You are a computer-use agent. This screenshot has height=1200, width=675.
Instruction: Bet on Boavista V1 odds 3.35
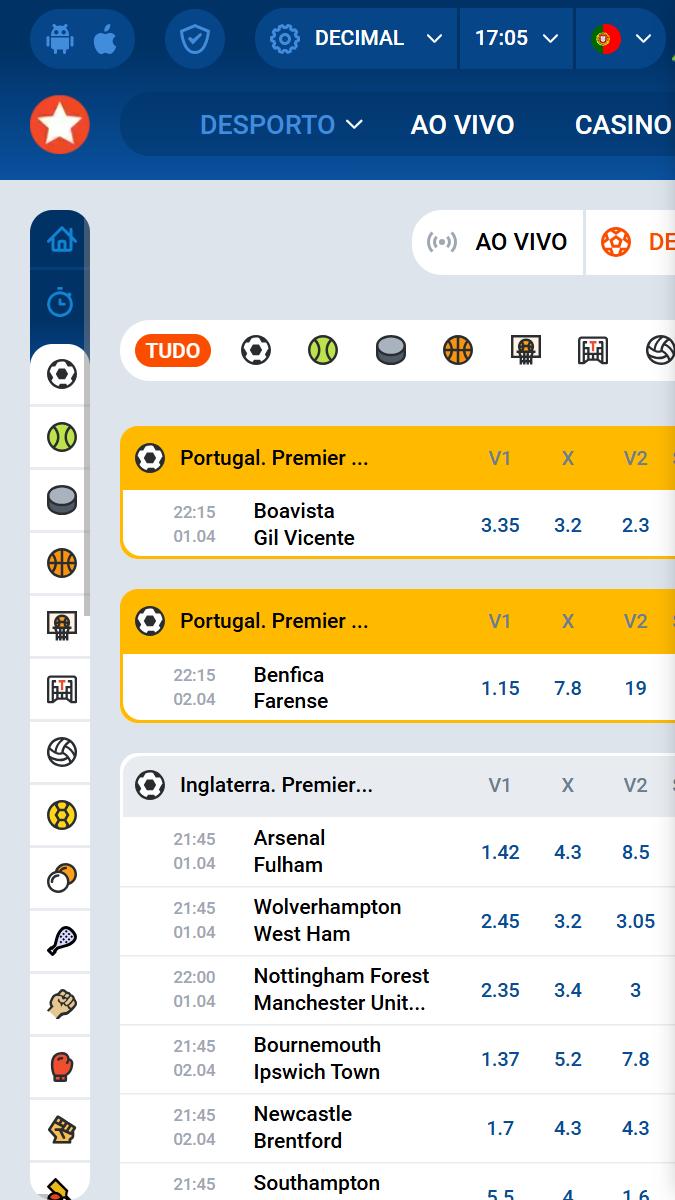500,525
